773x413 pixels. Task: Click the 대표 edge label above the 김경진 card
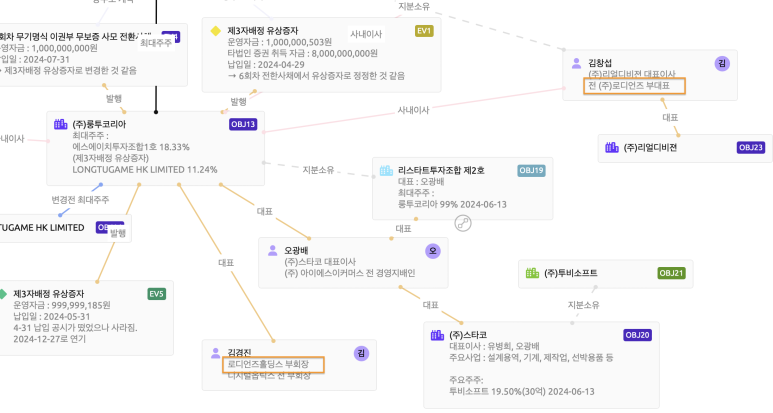tap(226, 263)
